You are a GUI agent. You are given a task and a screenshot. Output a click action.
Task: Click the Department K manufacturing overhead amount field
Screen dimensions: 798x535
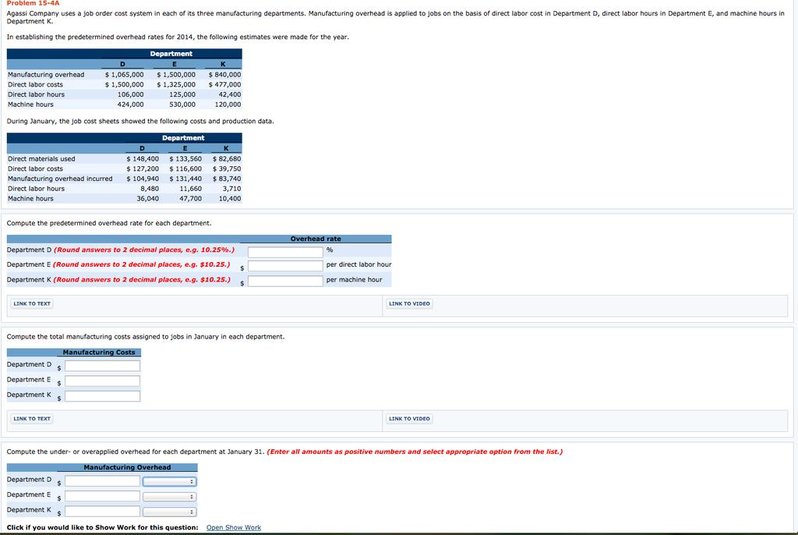tap(102, 511)
